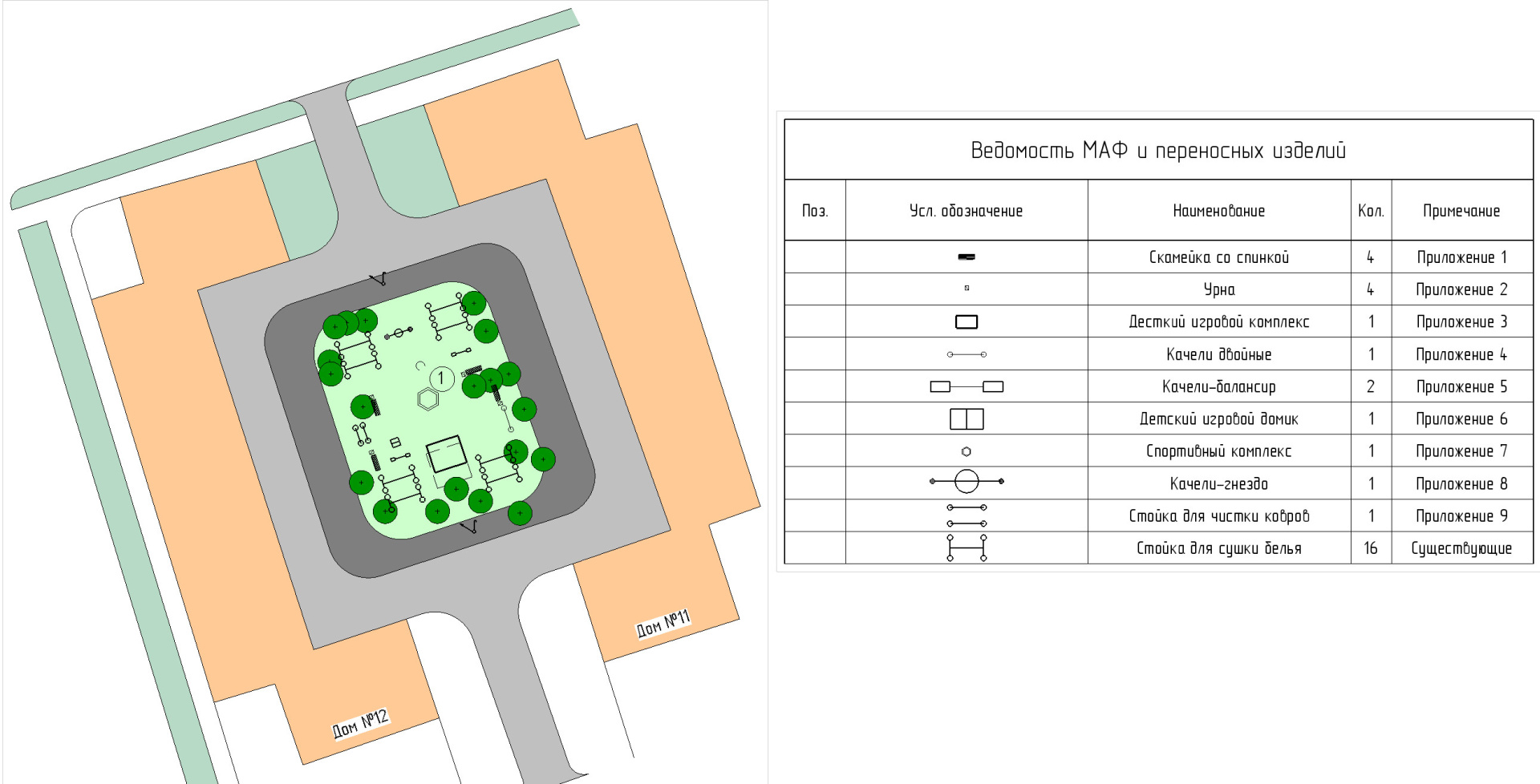
Task: Select the laundry drying rack legend symbol
Action: coord(967,548)
